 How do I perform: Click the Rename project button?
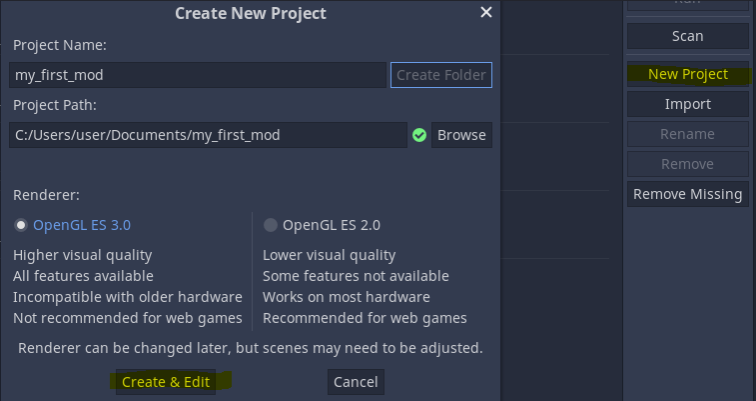coord(688,134)
